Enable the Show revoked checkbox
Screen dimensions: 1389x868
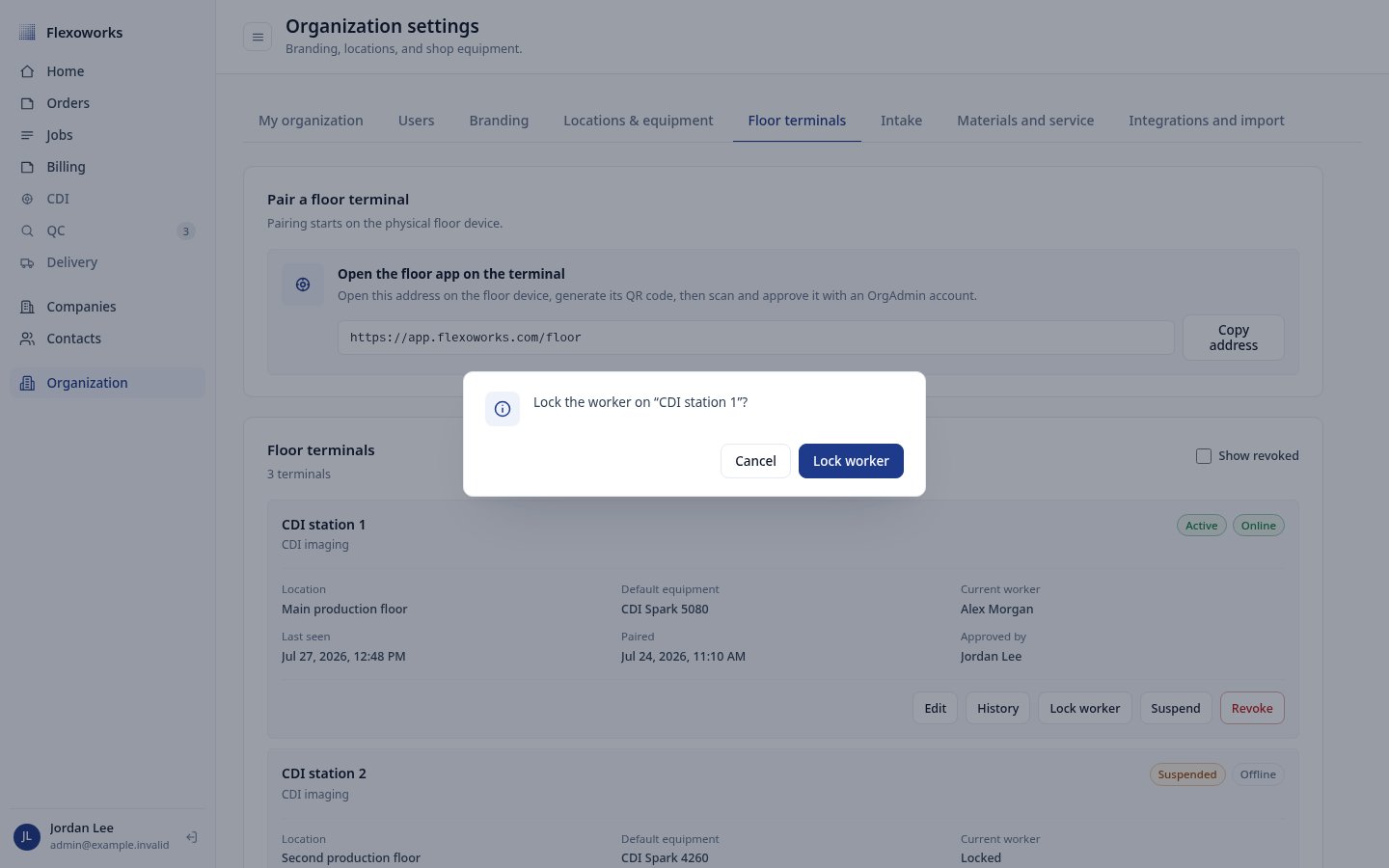pos(1204,456)
